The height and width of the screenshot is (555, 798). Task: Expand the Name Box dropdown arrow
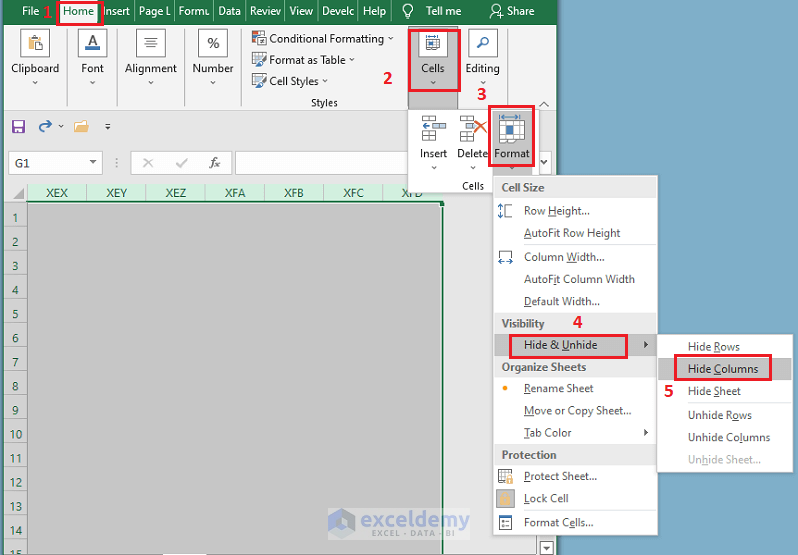pos(93,162)
